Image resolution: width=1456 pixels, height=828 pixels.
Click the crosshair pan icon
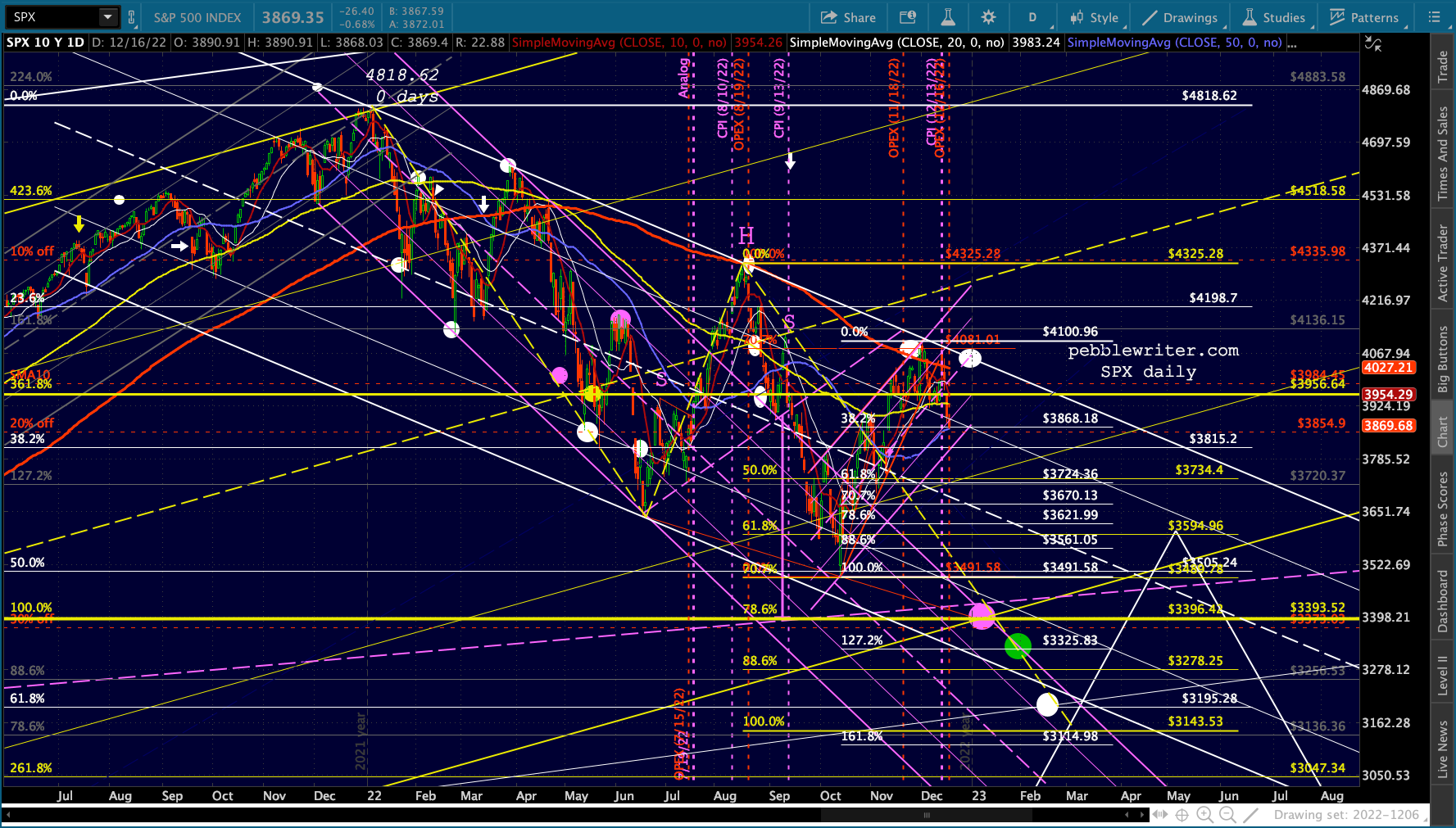click(1182, 815)
